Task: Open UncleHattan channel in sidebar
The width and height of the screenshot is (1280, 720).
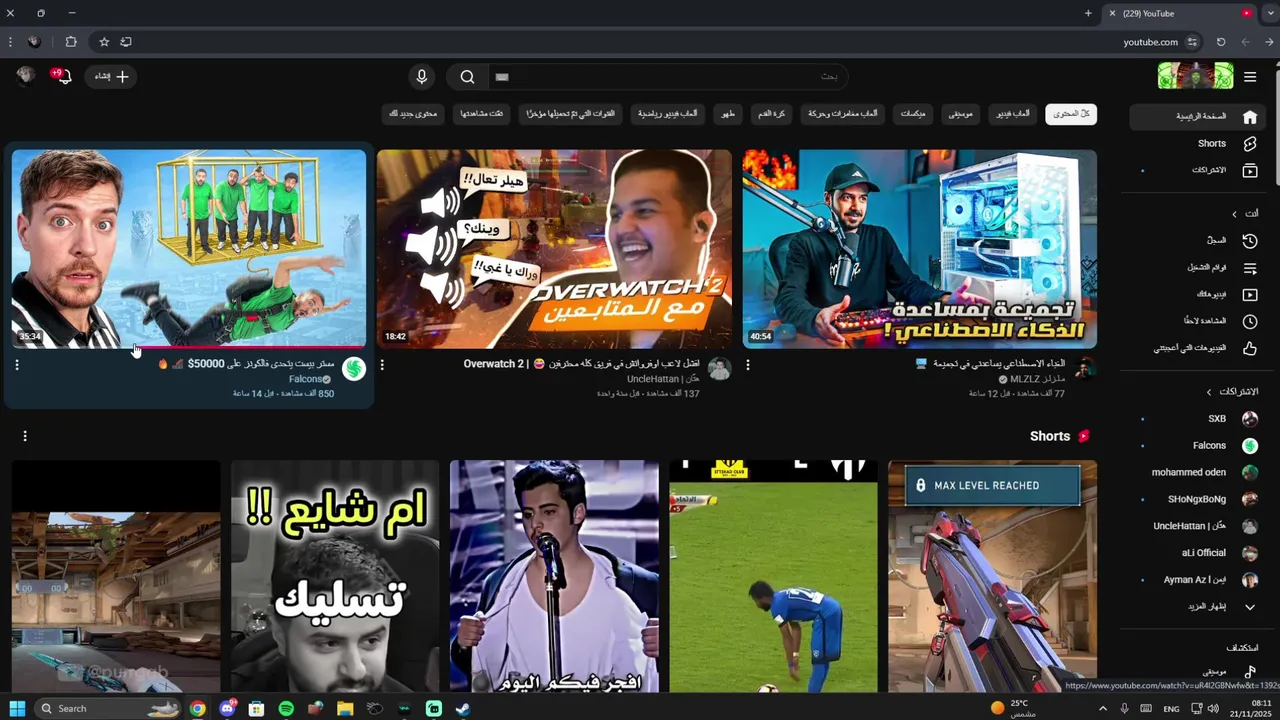Action: pos(1196,526)
